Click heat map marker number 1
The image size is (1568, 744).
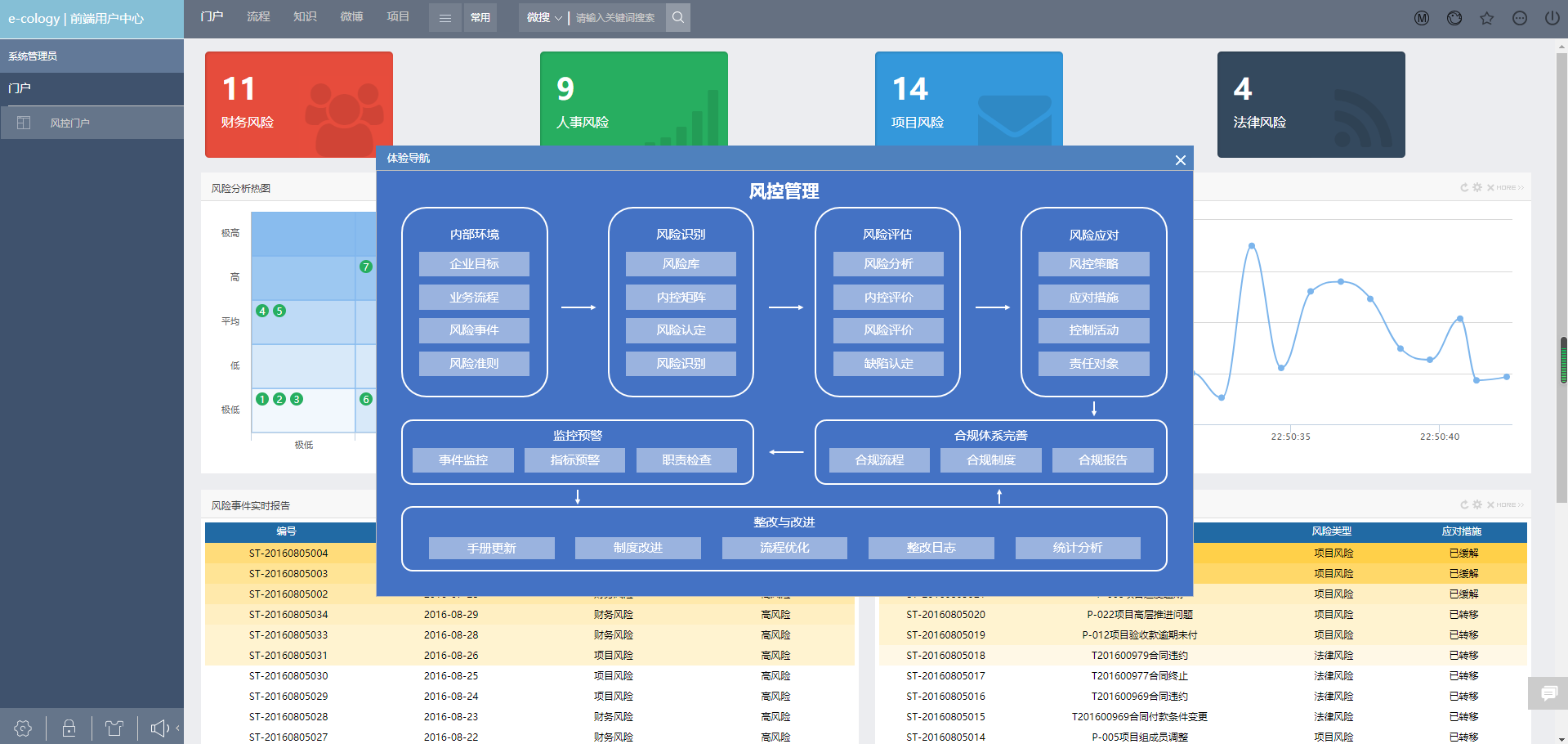[x=262, y=399]
